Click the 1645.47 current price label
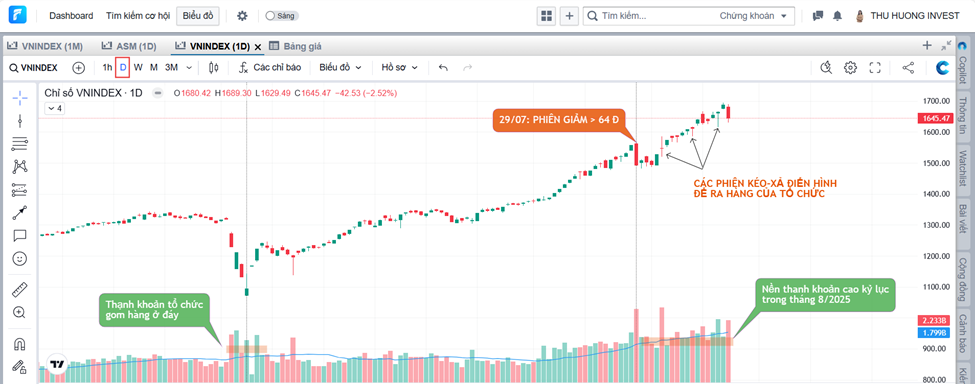This screenshot has width=975, height=384. coord(935,118)
